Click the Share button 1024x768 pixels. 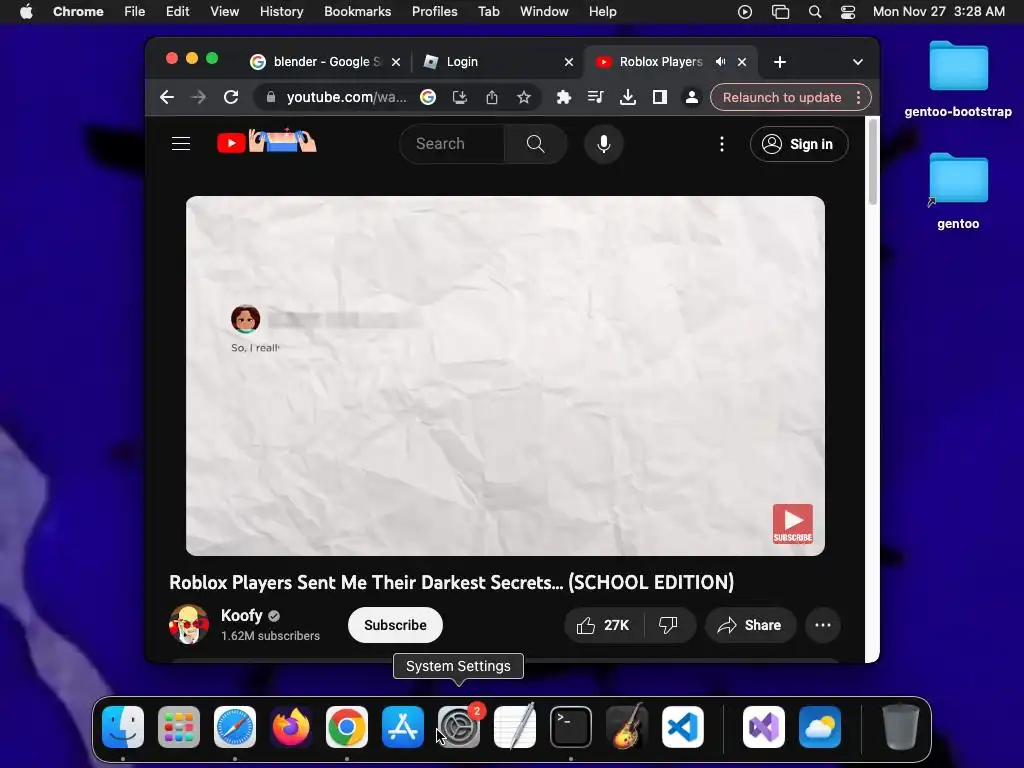[750, 625]
